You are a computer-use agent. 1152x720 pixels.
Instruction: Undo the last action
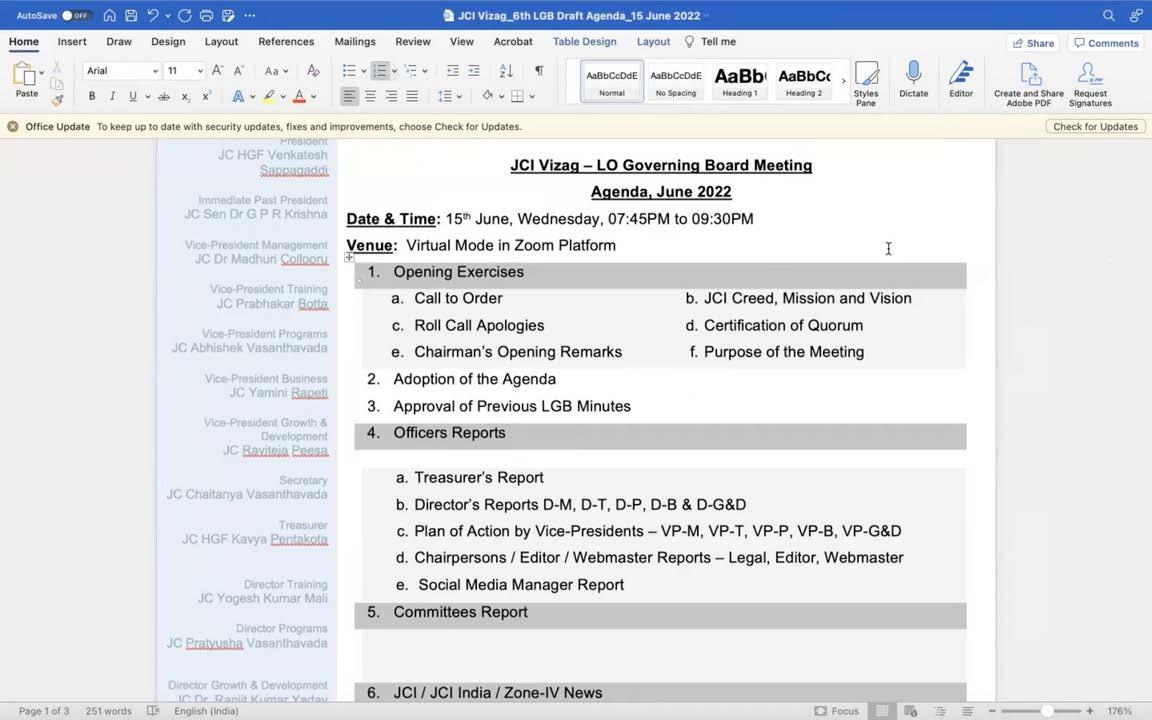pyautogui.click(x=153, y=15)
